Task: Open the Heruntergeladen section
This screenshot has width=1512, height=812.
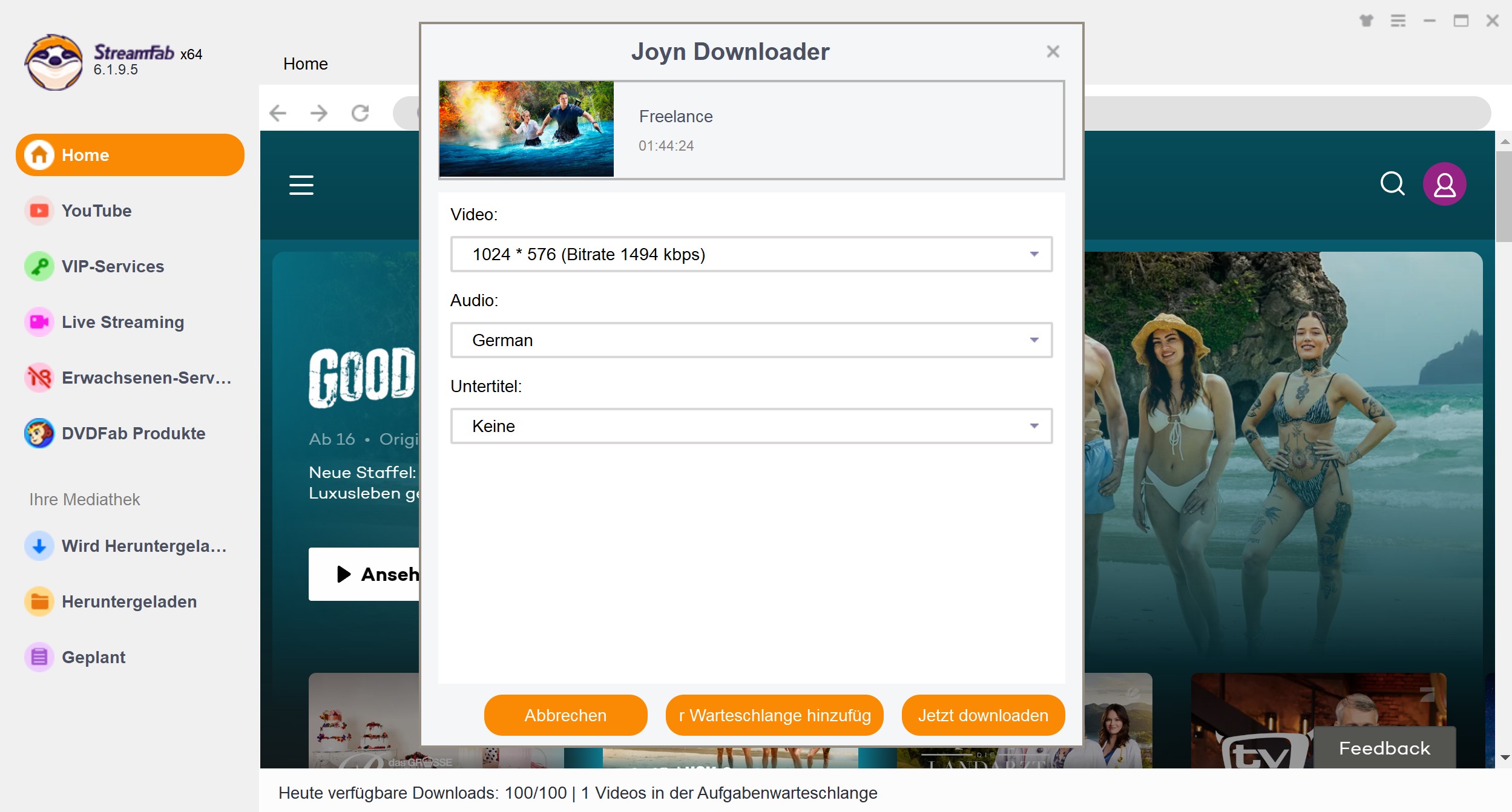Action: [130, 601]
